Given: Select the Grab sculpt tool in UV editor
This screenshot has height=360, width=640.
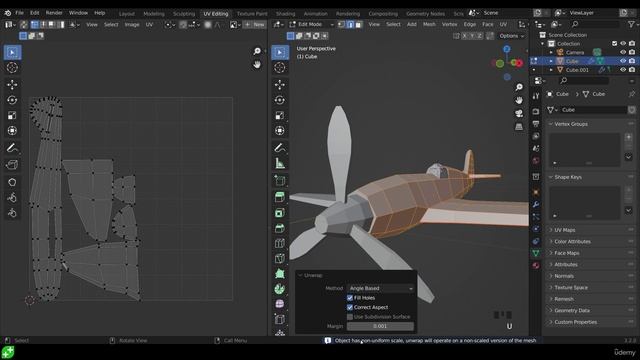Looking at the screenshot, I should (x=12, y=182).
